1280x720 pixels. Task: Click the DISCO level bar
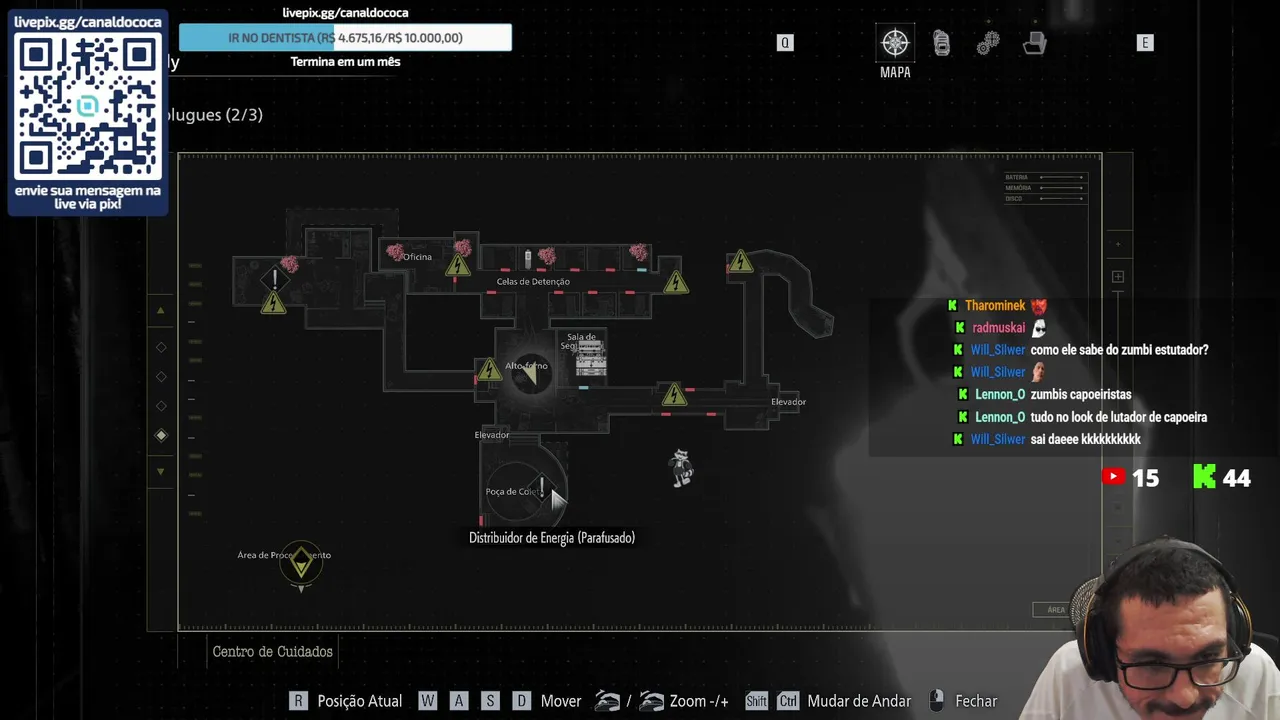pyautogui.click(x=1062, y=198)
